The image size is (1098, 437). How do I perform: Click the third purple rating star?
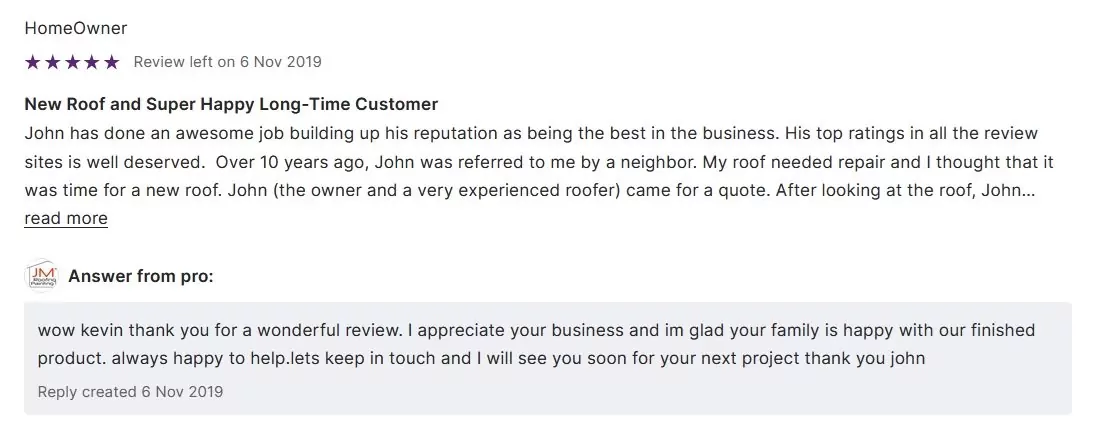tap(72, 62)
